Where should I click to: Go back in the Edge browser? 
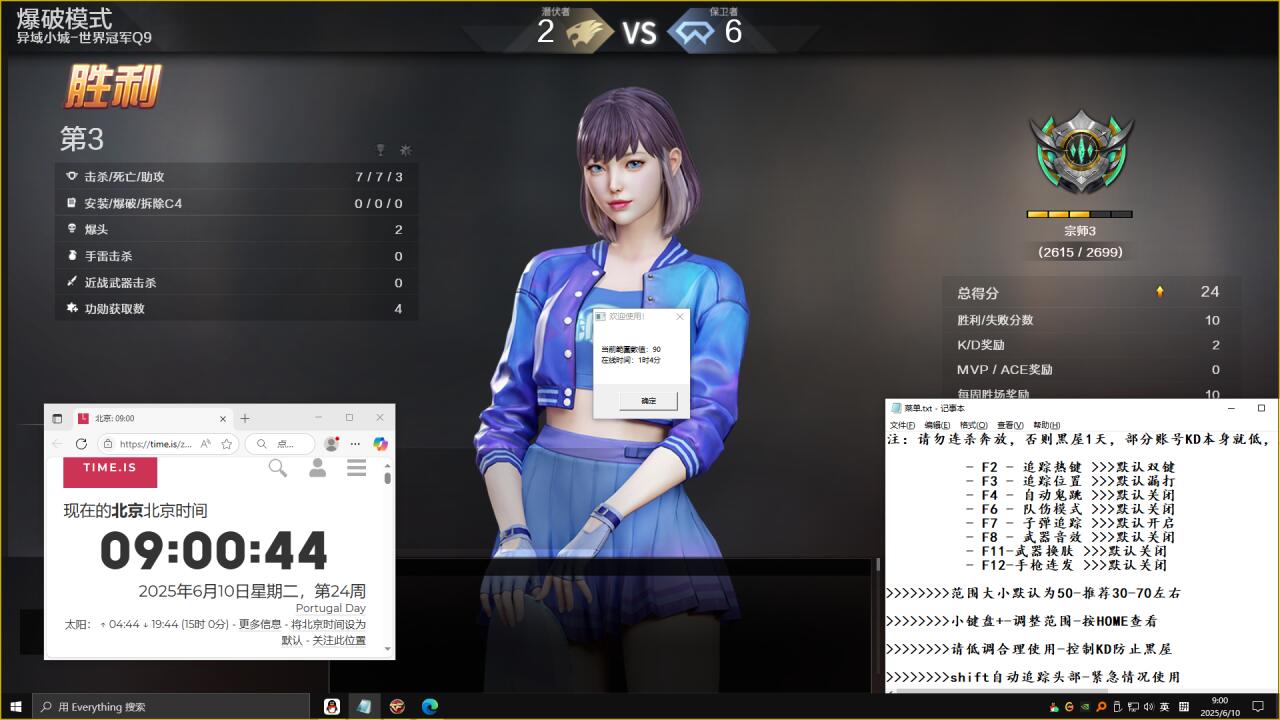(57, 444)
